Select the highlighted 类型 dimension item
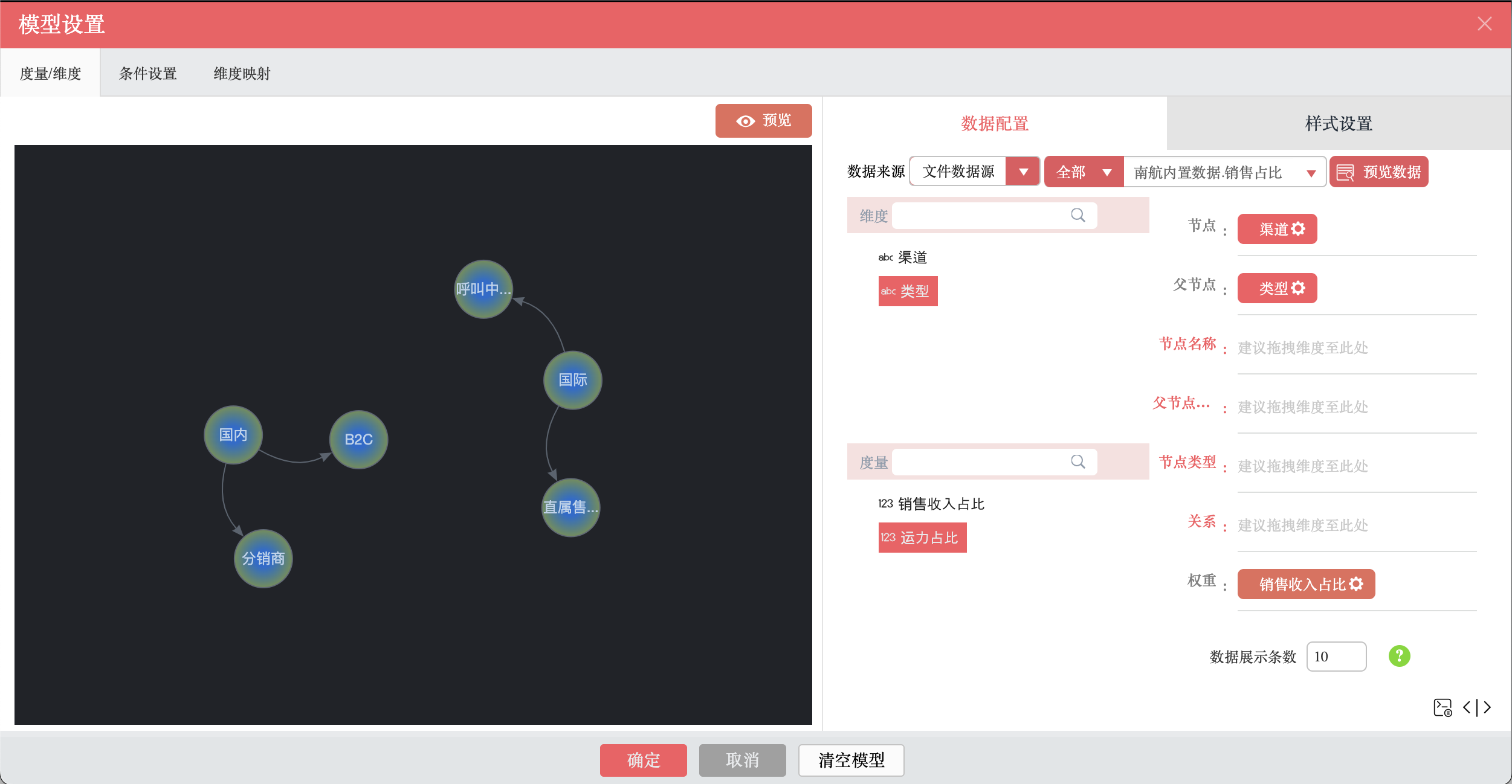Image resolution: width=1512 pixels, height=784 pixels. (908, 291)
